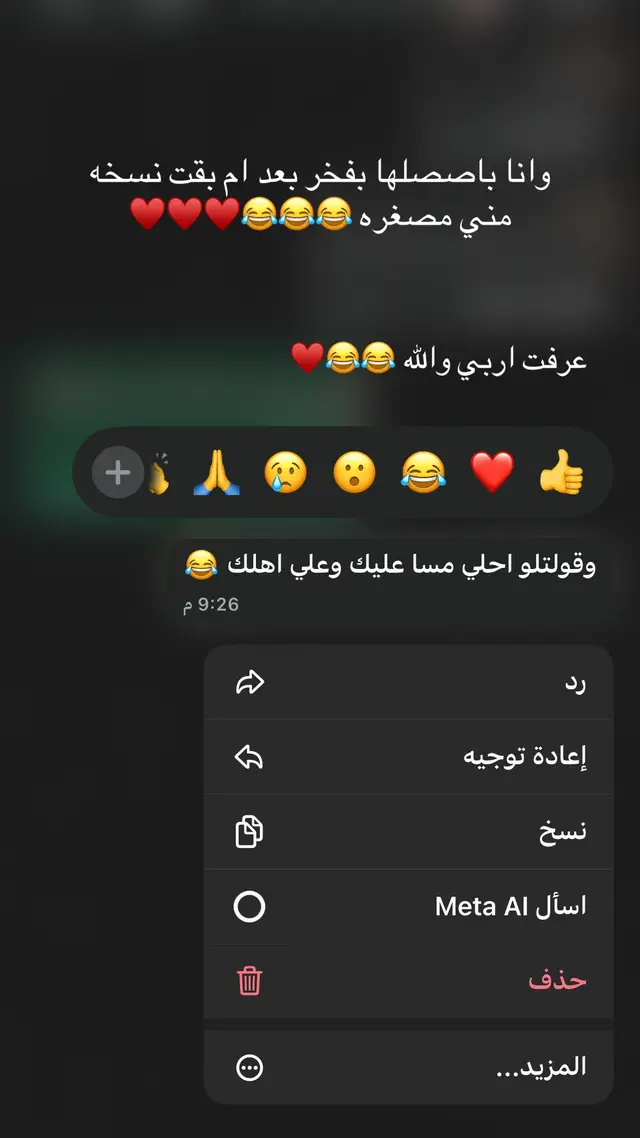React with the red heart emoji

tap(492, 472)
